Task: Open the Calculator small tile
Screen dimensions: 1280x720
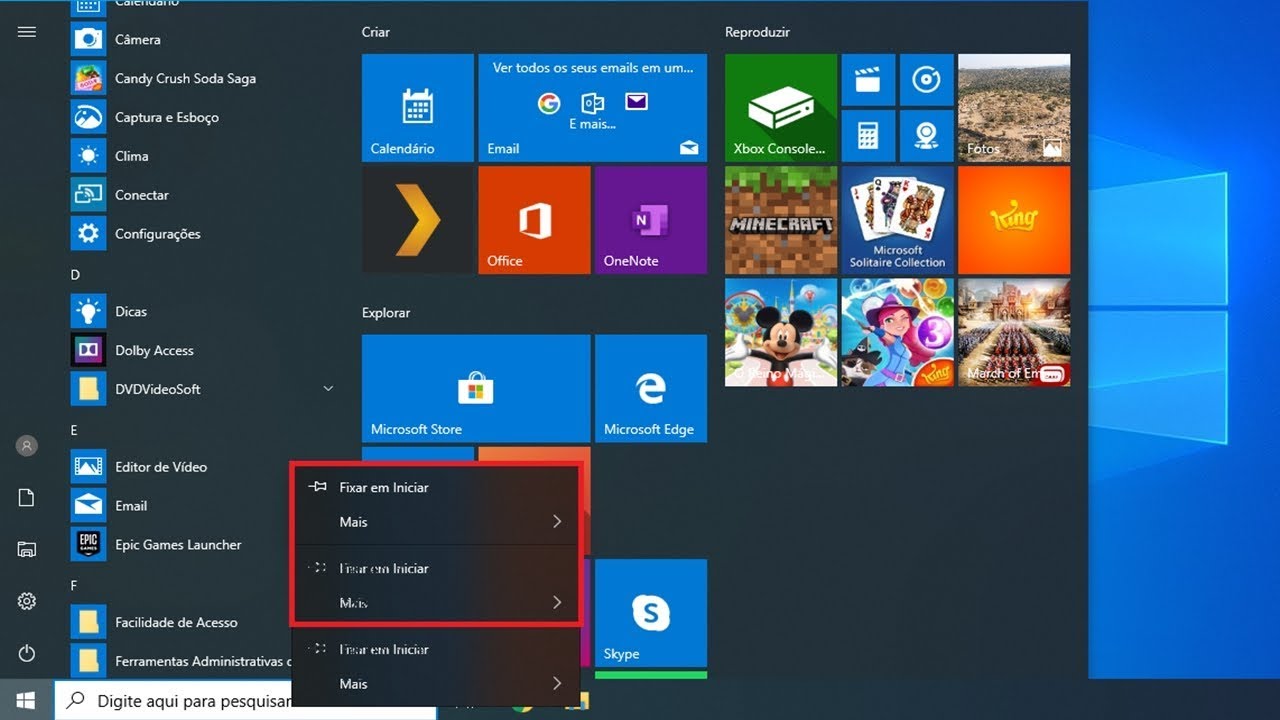Action: [x=868, y=136]
